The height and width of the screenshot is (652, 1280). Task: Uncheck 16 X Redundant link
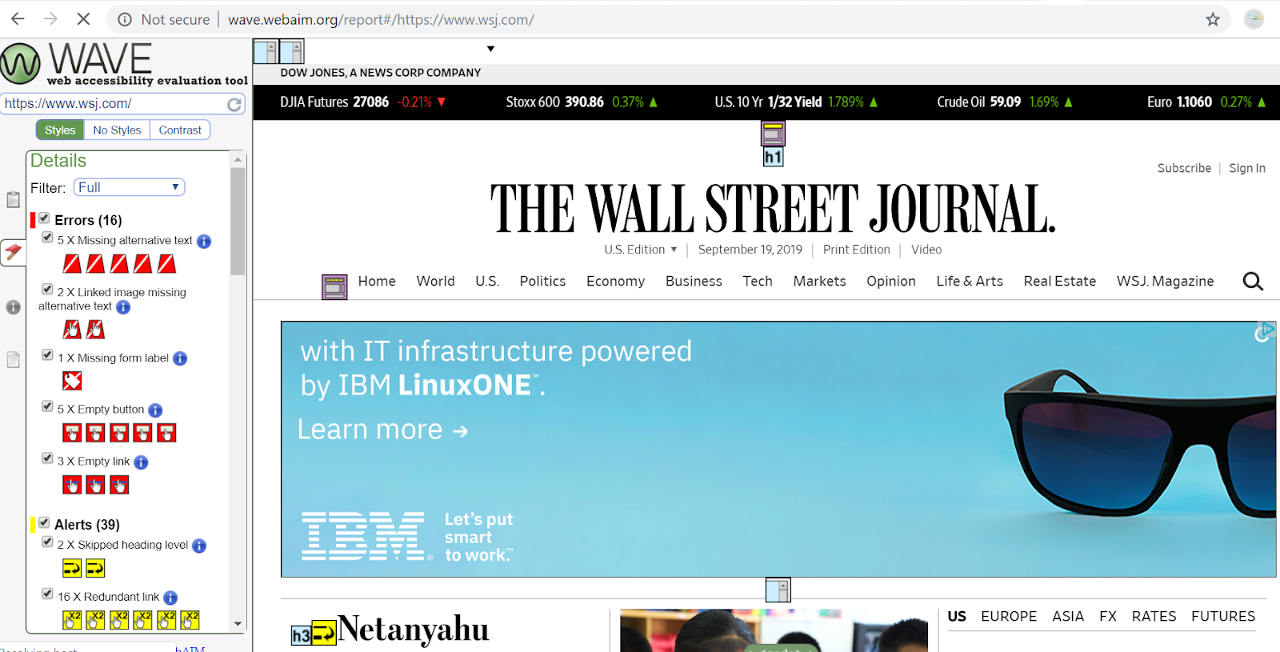47,593
